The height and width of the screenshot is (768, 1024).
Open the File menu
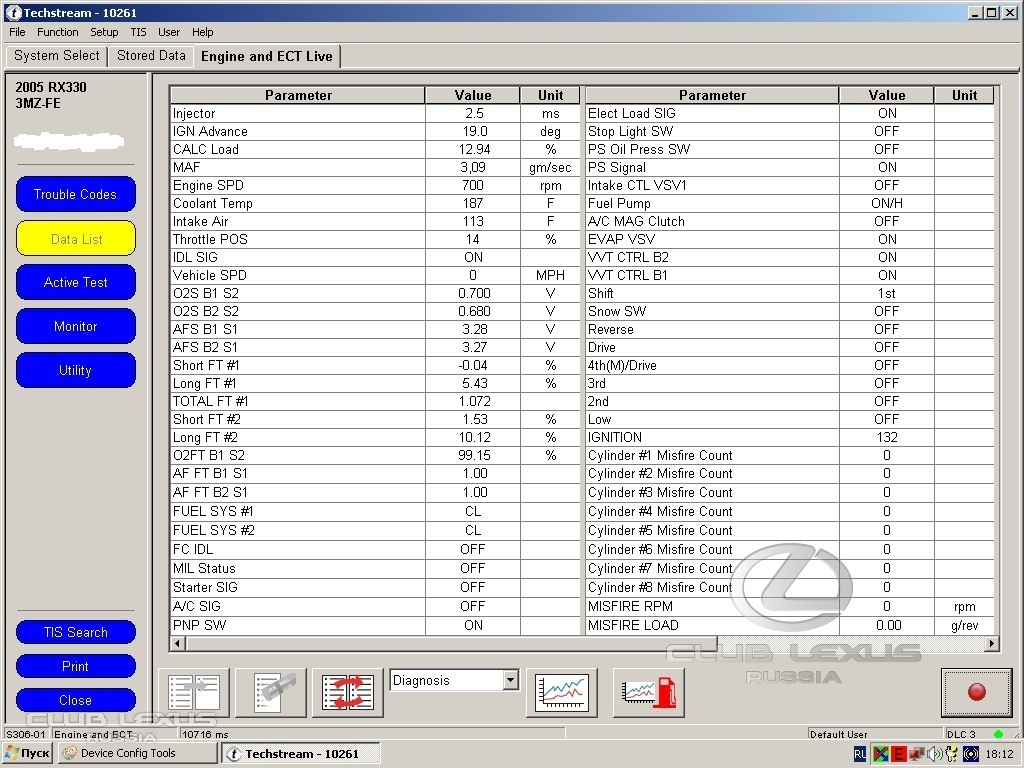pyautogui.click(x=17, y=32)
